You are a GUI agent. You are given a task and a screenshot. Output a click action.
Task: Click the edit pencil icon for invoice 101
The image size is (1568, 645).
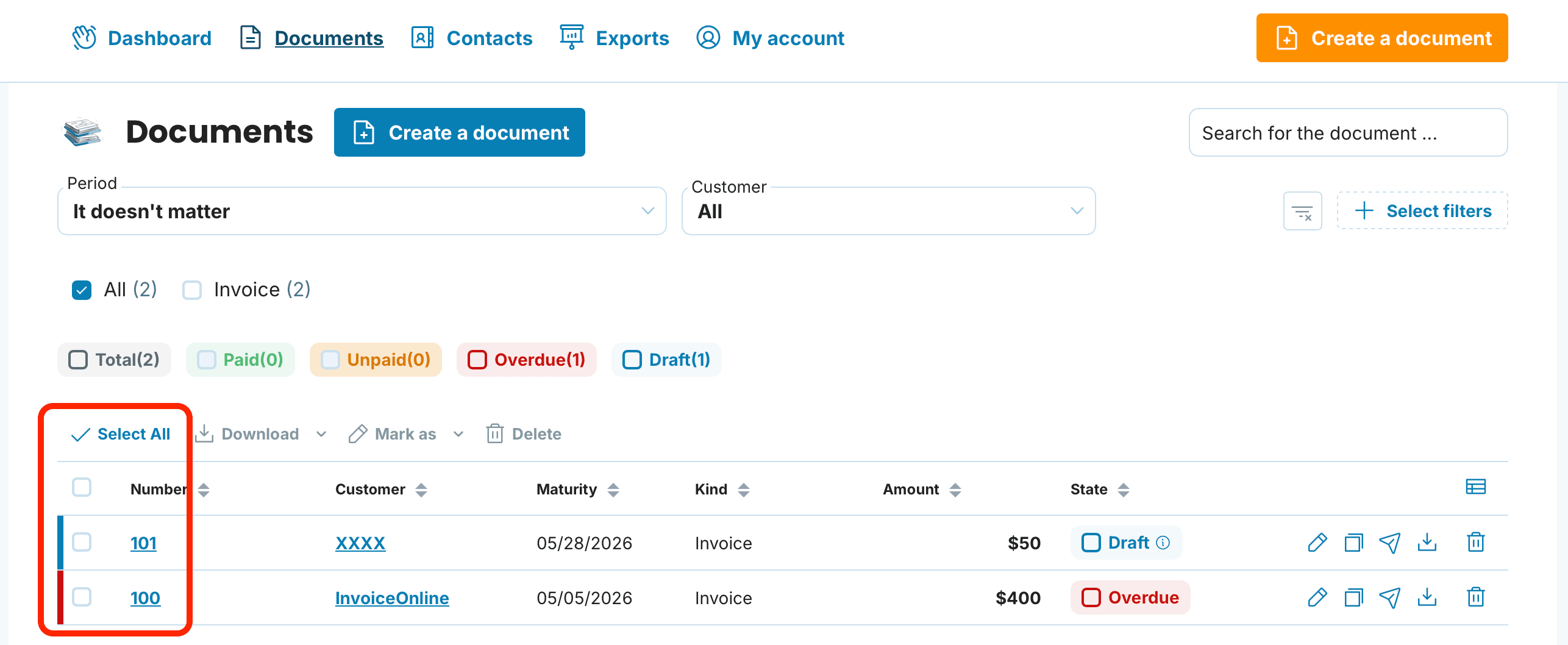tap(1317, 542)
